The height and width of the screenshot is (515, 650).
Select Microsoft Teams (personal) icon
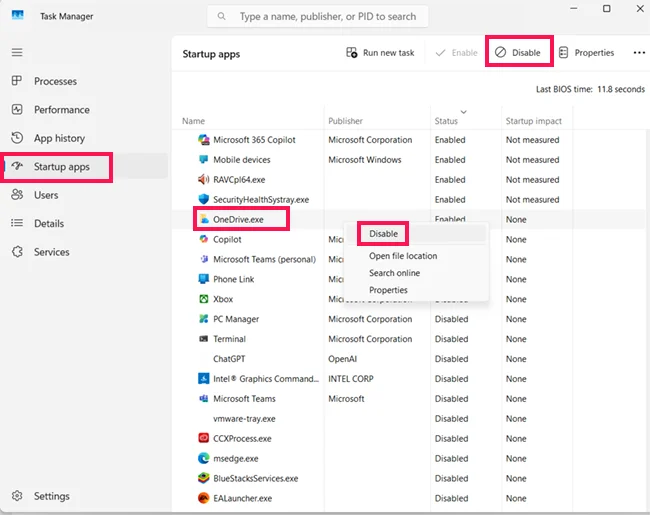(204, 259)
